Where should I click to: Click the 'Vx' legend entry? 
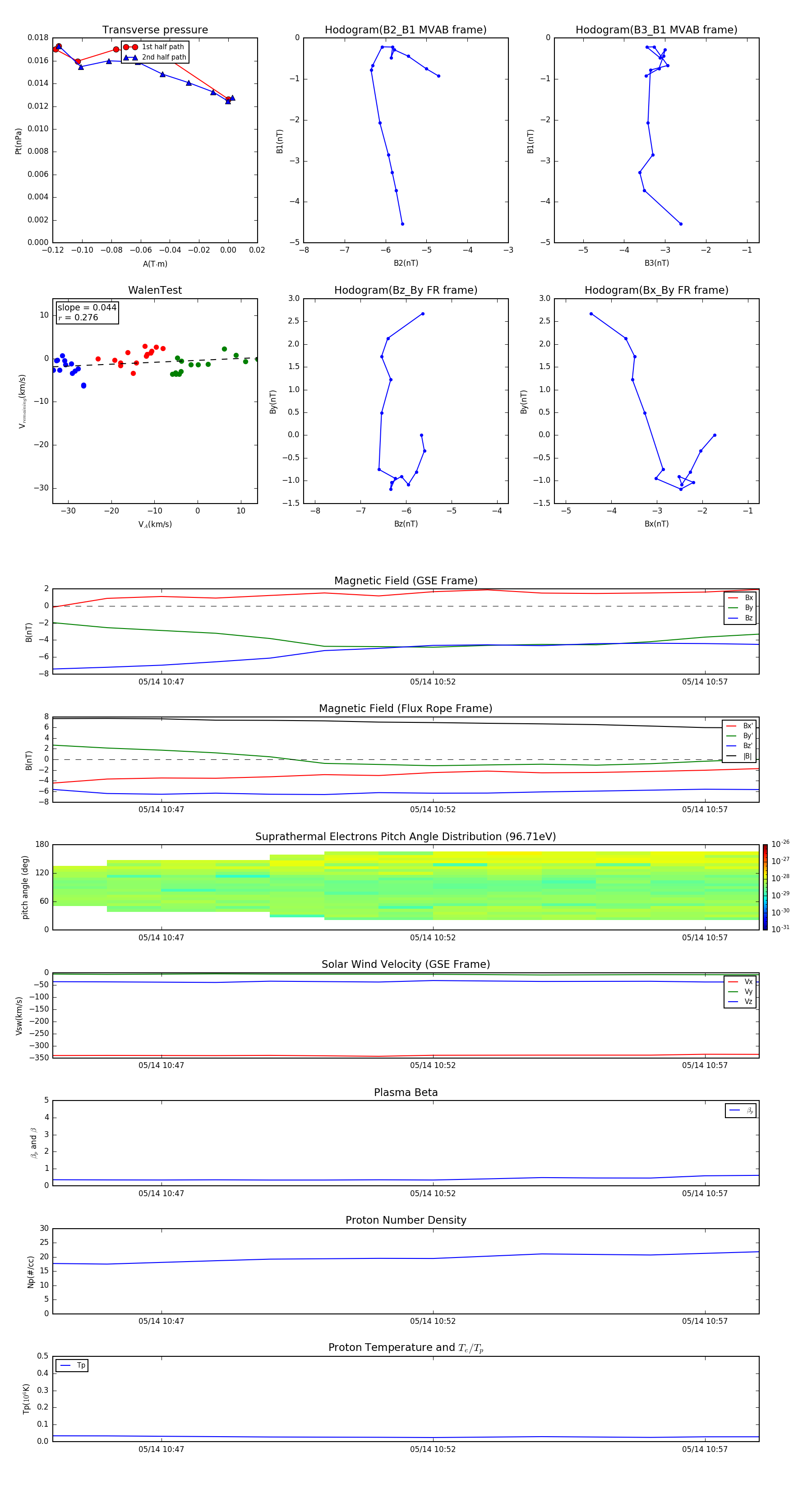740,981
